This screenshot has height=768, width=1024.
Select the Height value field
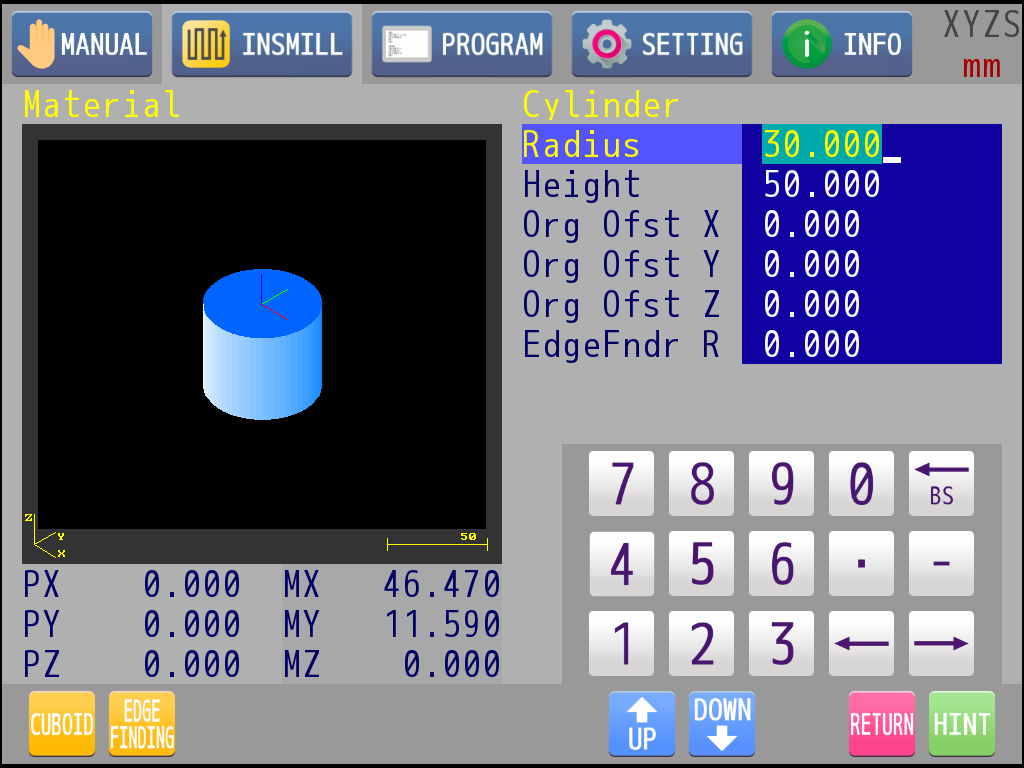coord(870,185)
